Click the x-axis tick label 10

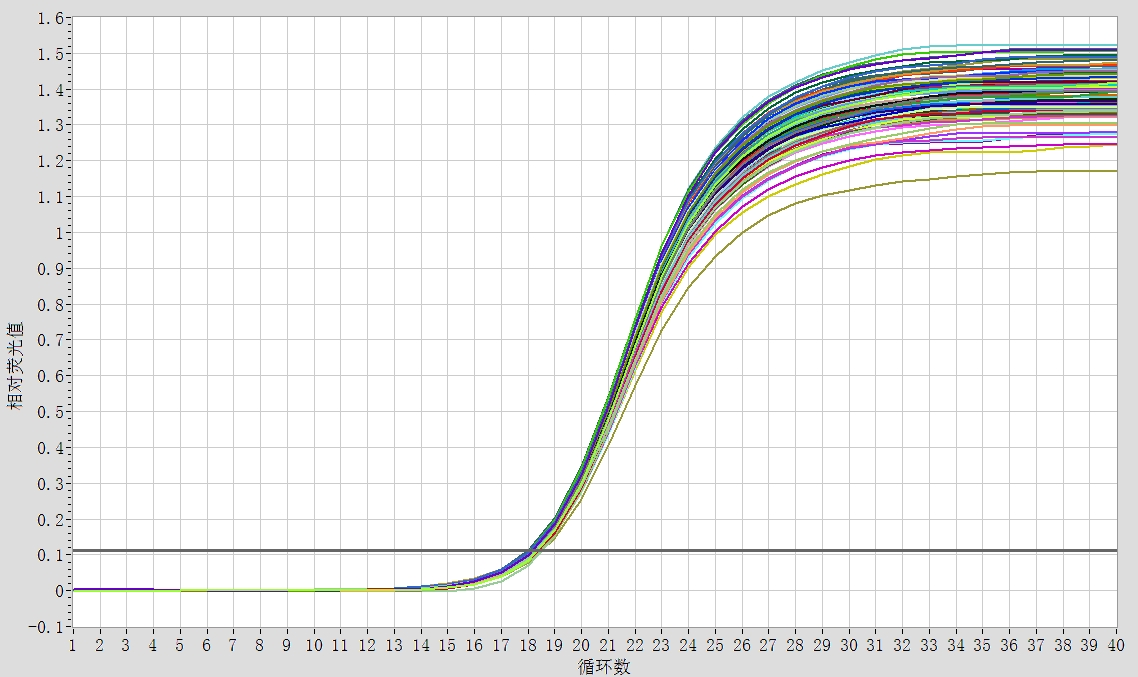pos(314,646)
